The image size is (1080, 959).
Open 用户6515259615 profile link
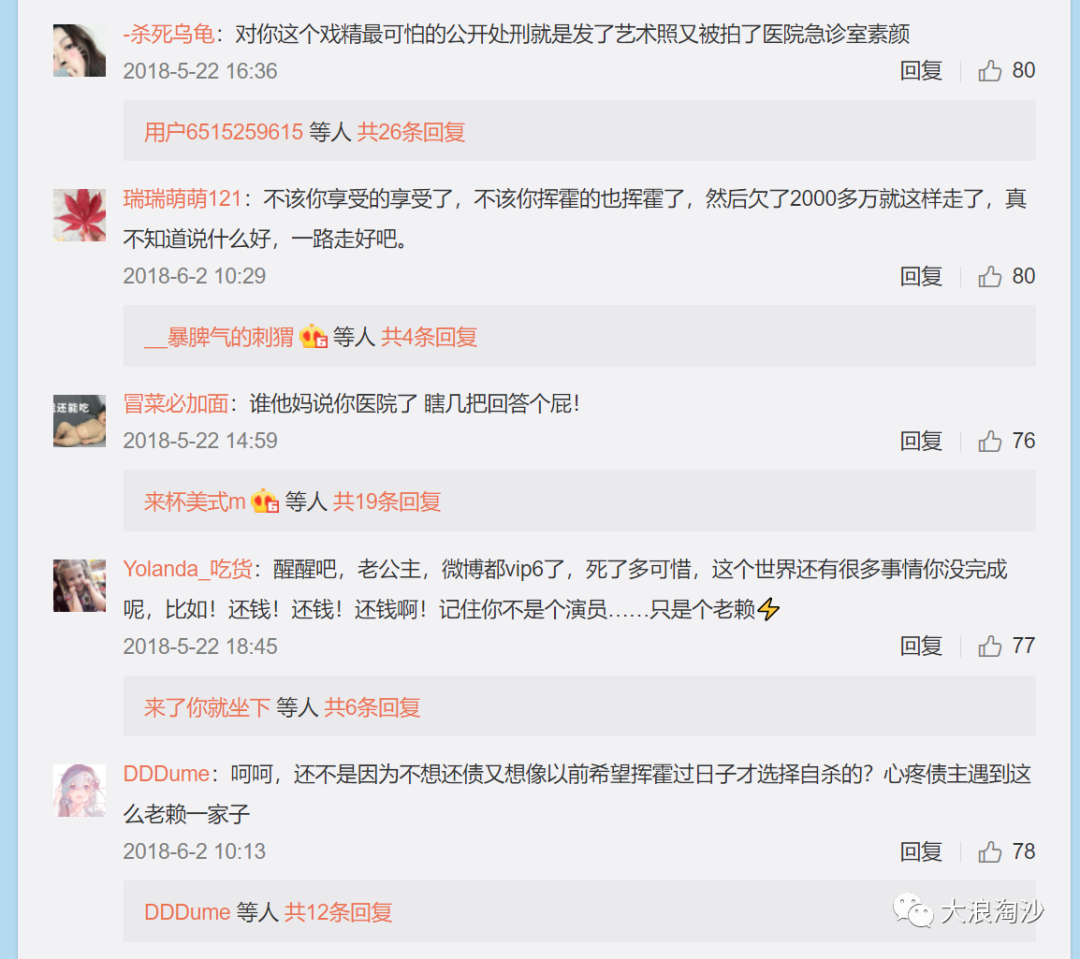[x=223, y=132]
